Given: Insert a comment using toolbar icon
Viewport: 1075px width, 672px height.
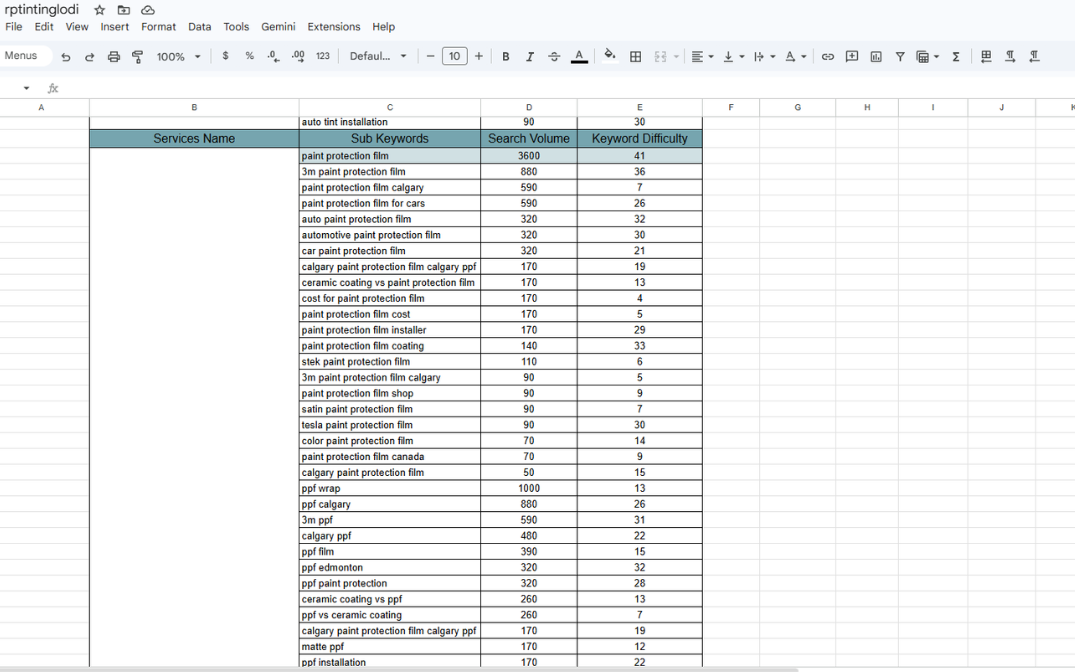Looking at the screenshot, I should point(852,57).
